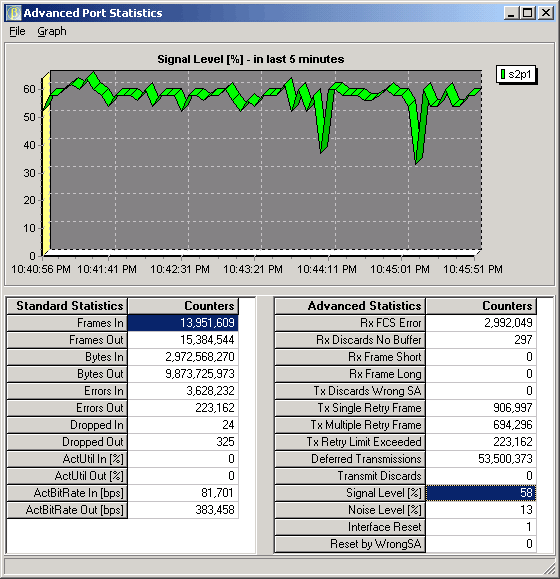Click the Advanced Statistics column header
This screenshot has width=560, height=579.
350,306
